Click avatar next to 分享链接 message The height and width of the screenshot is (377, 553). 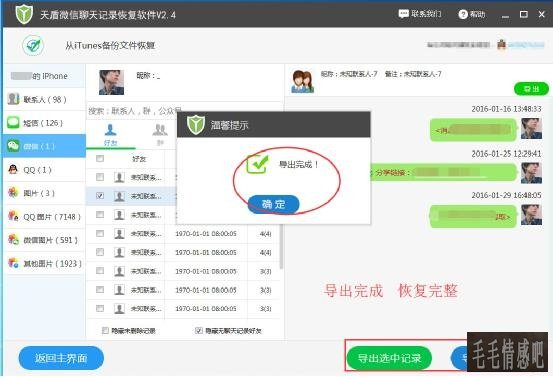[531, 173]
